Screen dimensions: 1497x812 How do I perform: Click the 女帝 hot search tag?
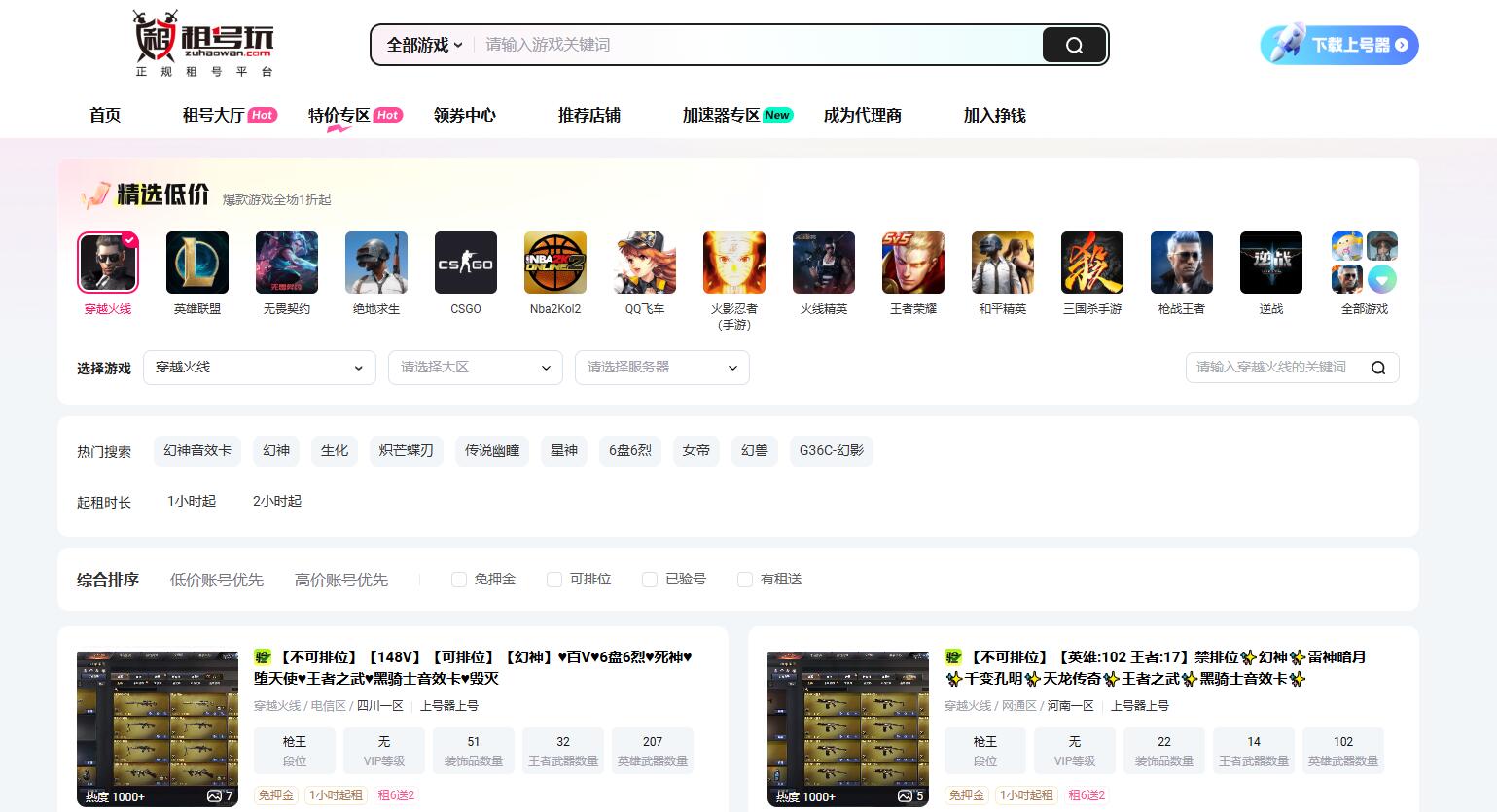pos(696,451)
